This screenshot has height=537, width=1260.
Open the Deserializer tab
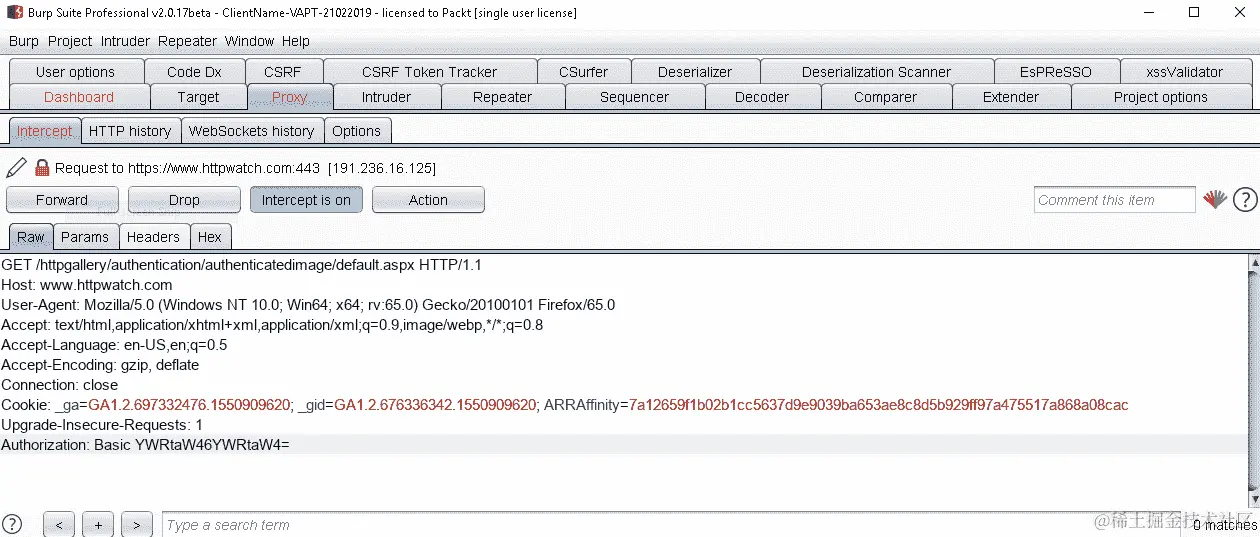click(x=695, y=72)
